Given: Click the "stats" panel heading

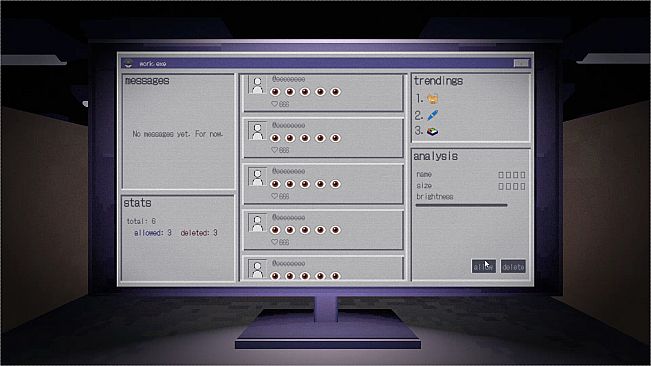Looking at the screenshot, I should (137, 203).
